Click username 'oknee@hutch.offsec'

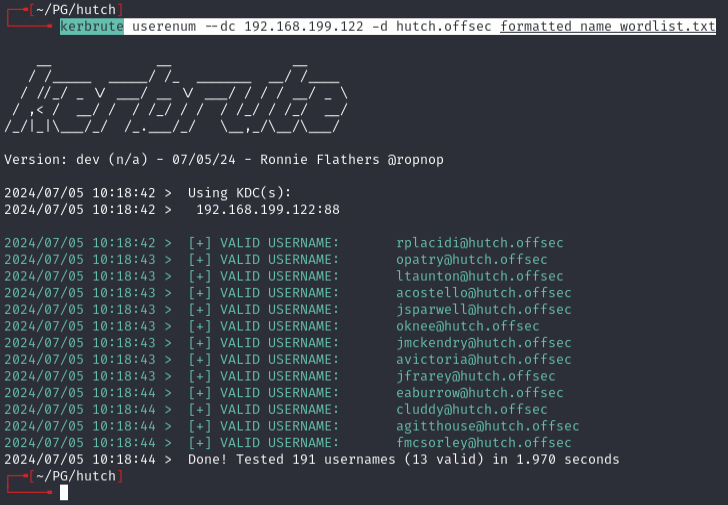[468, 326]
